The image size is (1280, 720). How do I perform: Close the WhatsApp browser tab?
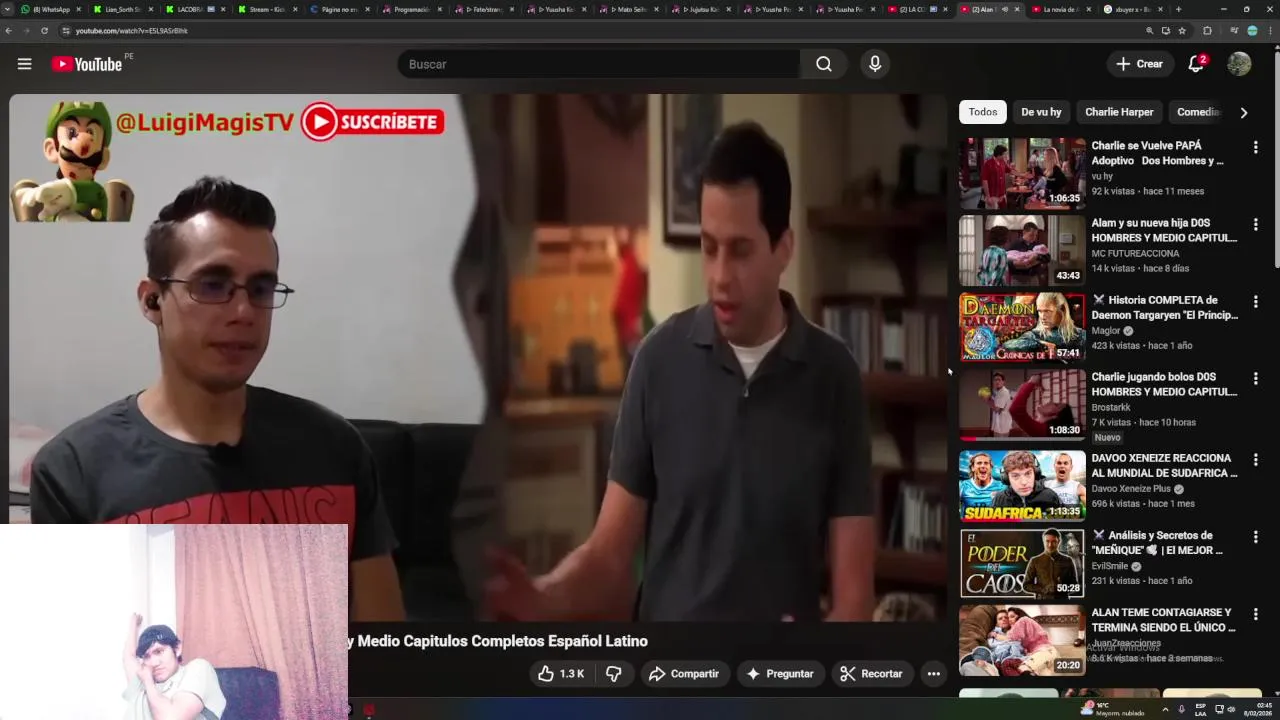click(x=78, y=9)
